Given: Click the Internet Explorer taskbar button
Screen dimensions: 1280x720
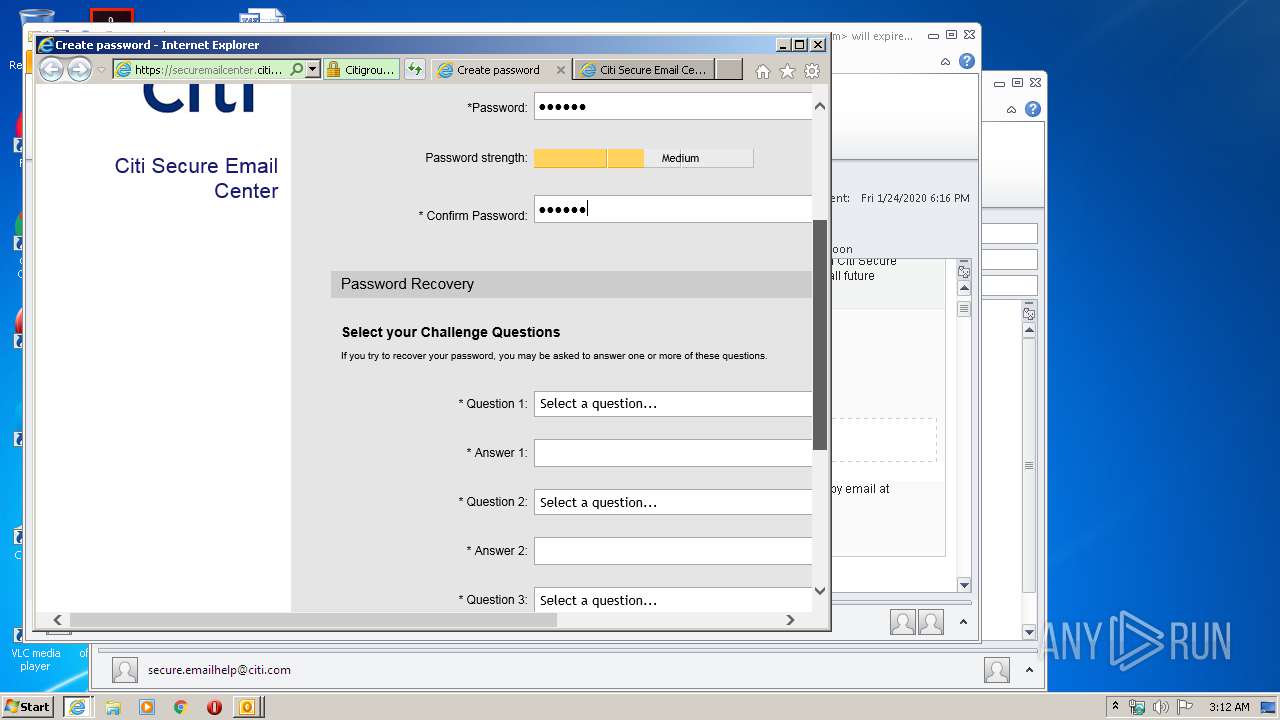Looking at the screenshot, I should click(77, 707).
